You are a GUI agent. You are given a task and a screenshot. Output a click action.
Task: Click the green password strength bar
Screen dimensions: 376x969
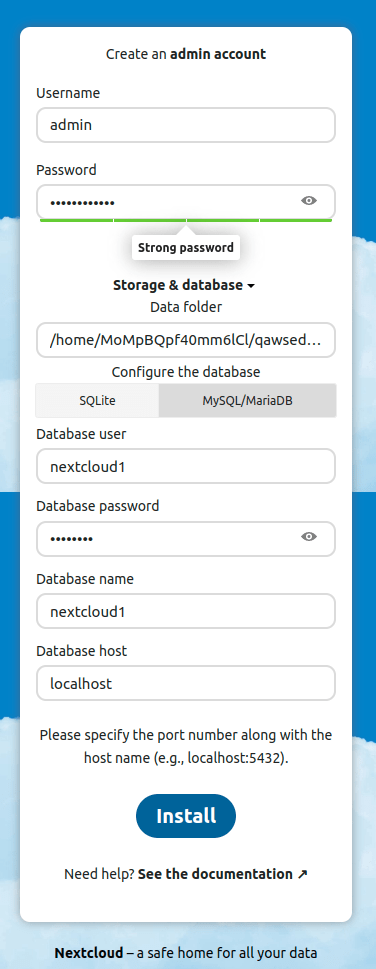(x=186, y=220)
